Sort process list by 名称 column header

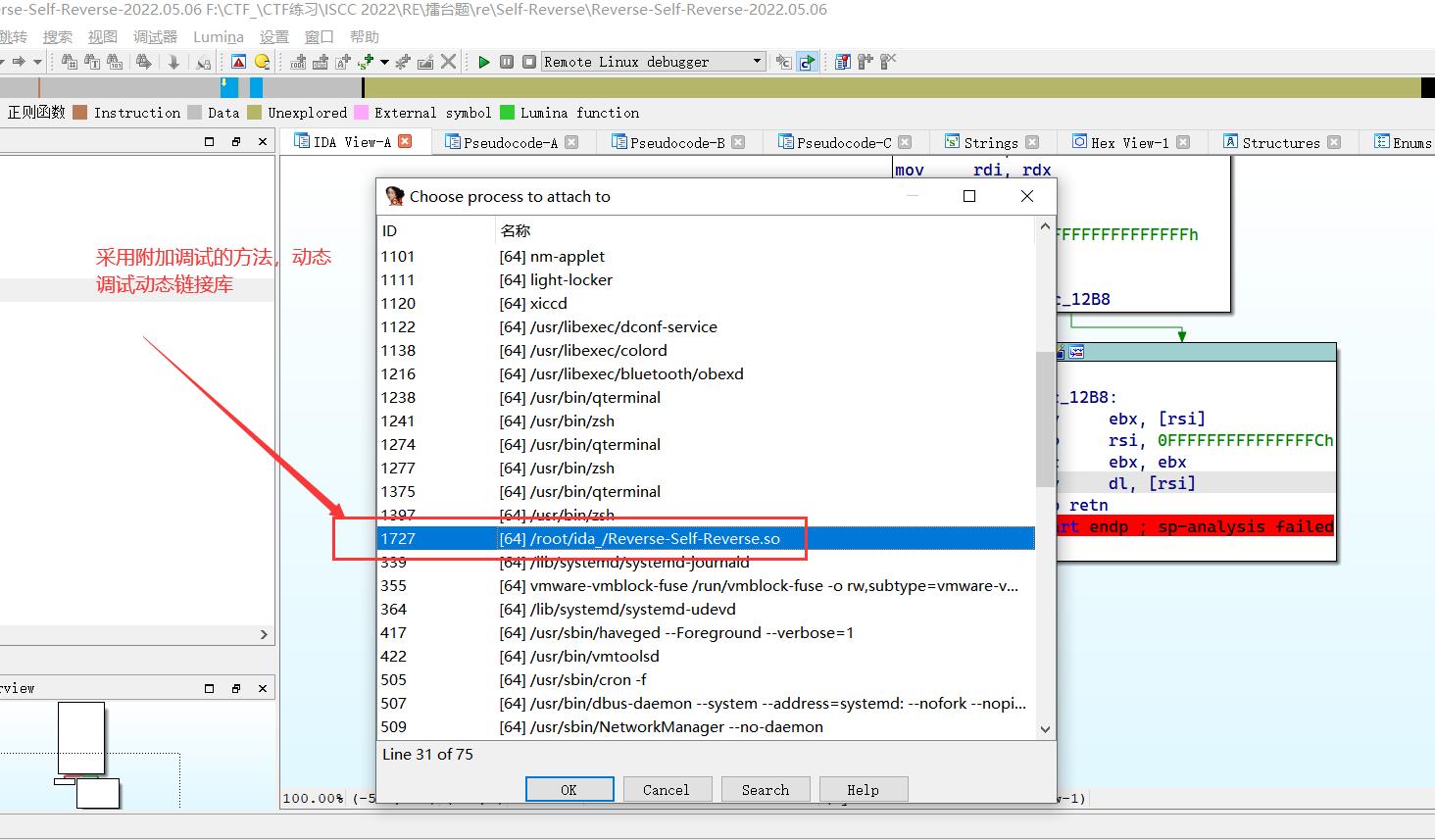tap(765, 230)
